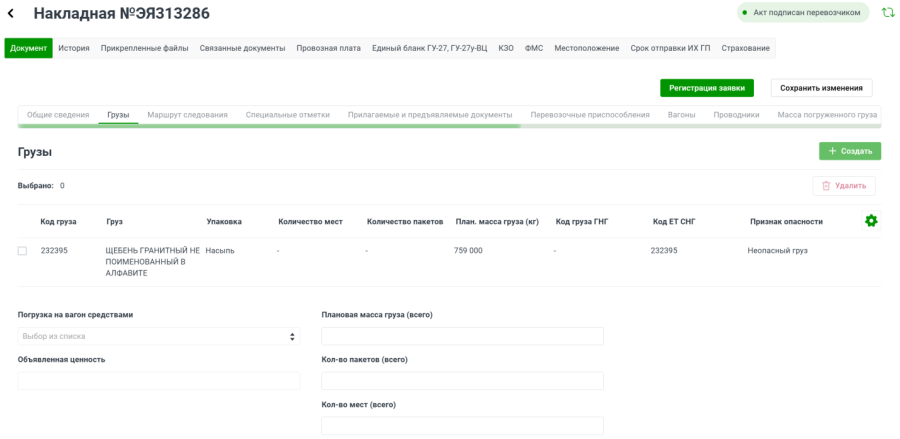The height and width of the screenshot is (439, 900).
Task: Click the Удалить button with trash icon
Action: click(844, 186)
